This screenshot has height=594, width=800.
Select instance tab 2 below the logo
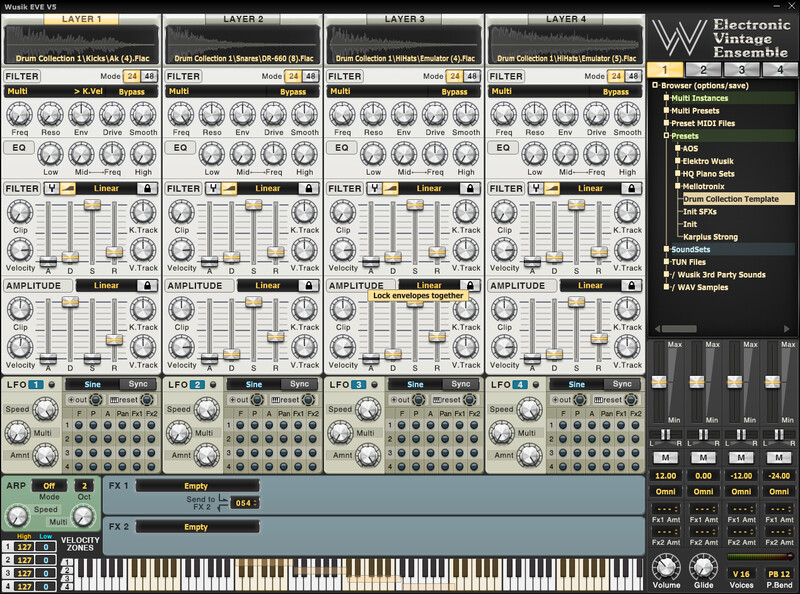[x=703, y=70]
